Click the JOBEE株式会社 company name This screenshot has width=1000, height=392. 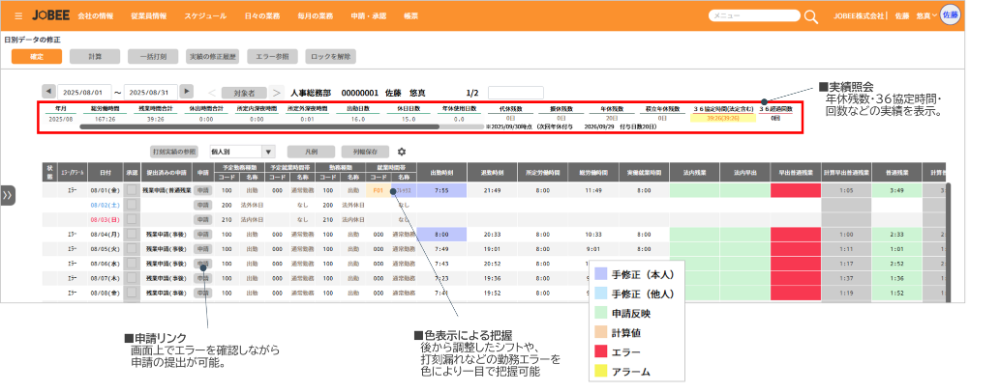point(858,16)
